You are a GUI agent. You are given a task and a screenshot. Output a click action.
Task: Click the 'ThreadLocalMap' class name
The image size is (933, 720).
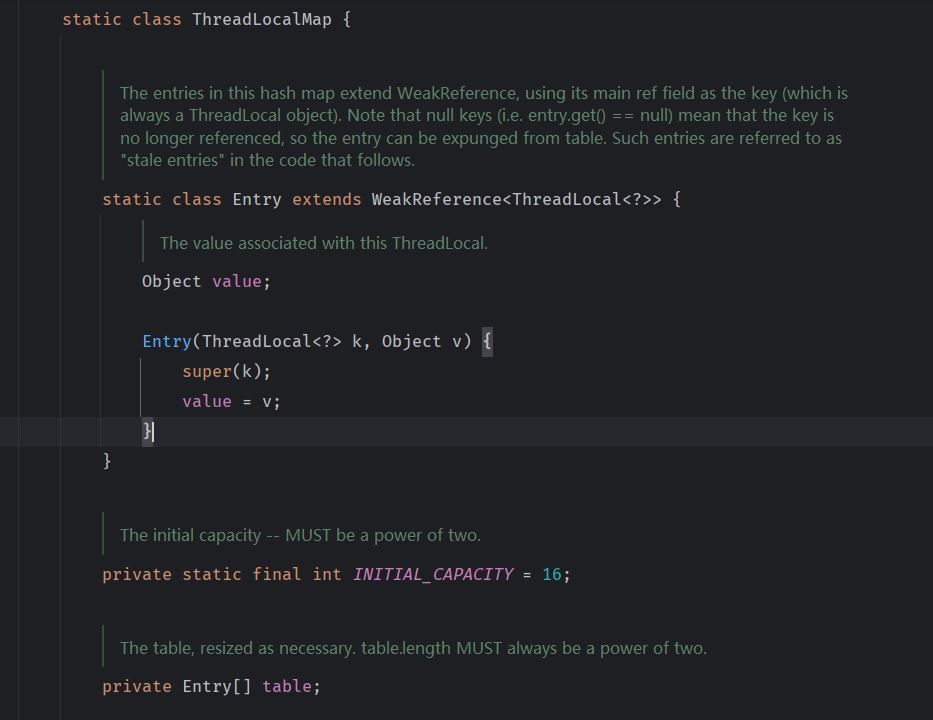coord(262,19)
